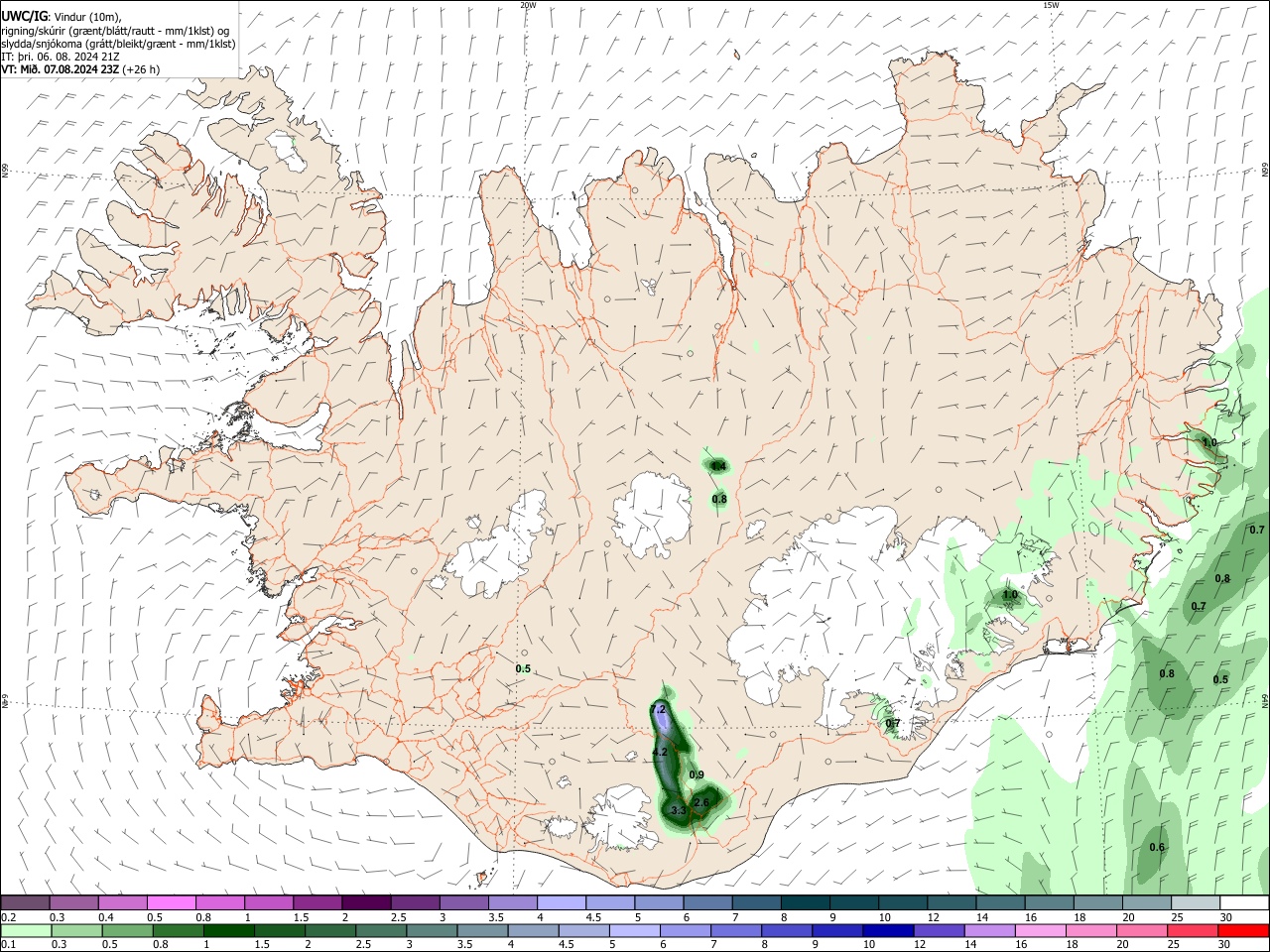This screenshot has height=952, width=1270.
Task: Select the dark teal 9 swatch in upper legend row
Action: point(854,902)
